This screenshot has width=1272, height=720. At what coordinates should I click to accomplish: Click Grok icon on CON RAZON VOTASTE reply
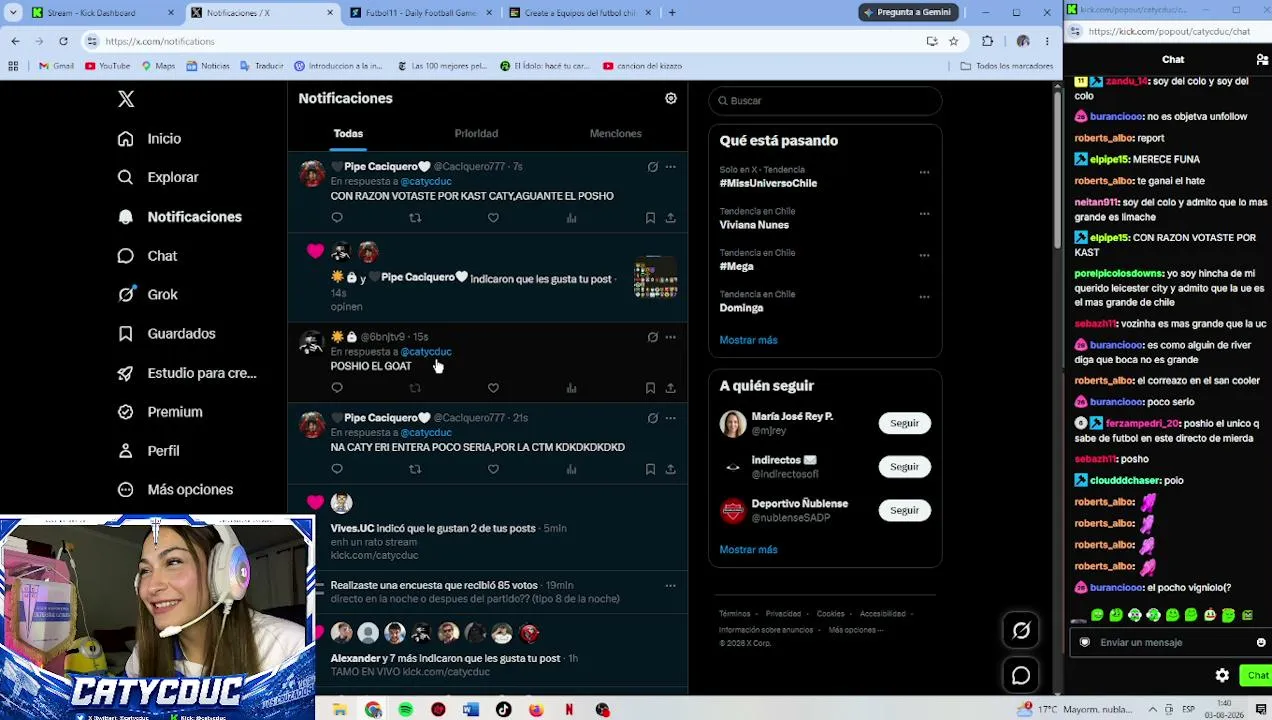pyautogui.click(x=652, y=167)
